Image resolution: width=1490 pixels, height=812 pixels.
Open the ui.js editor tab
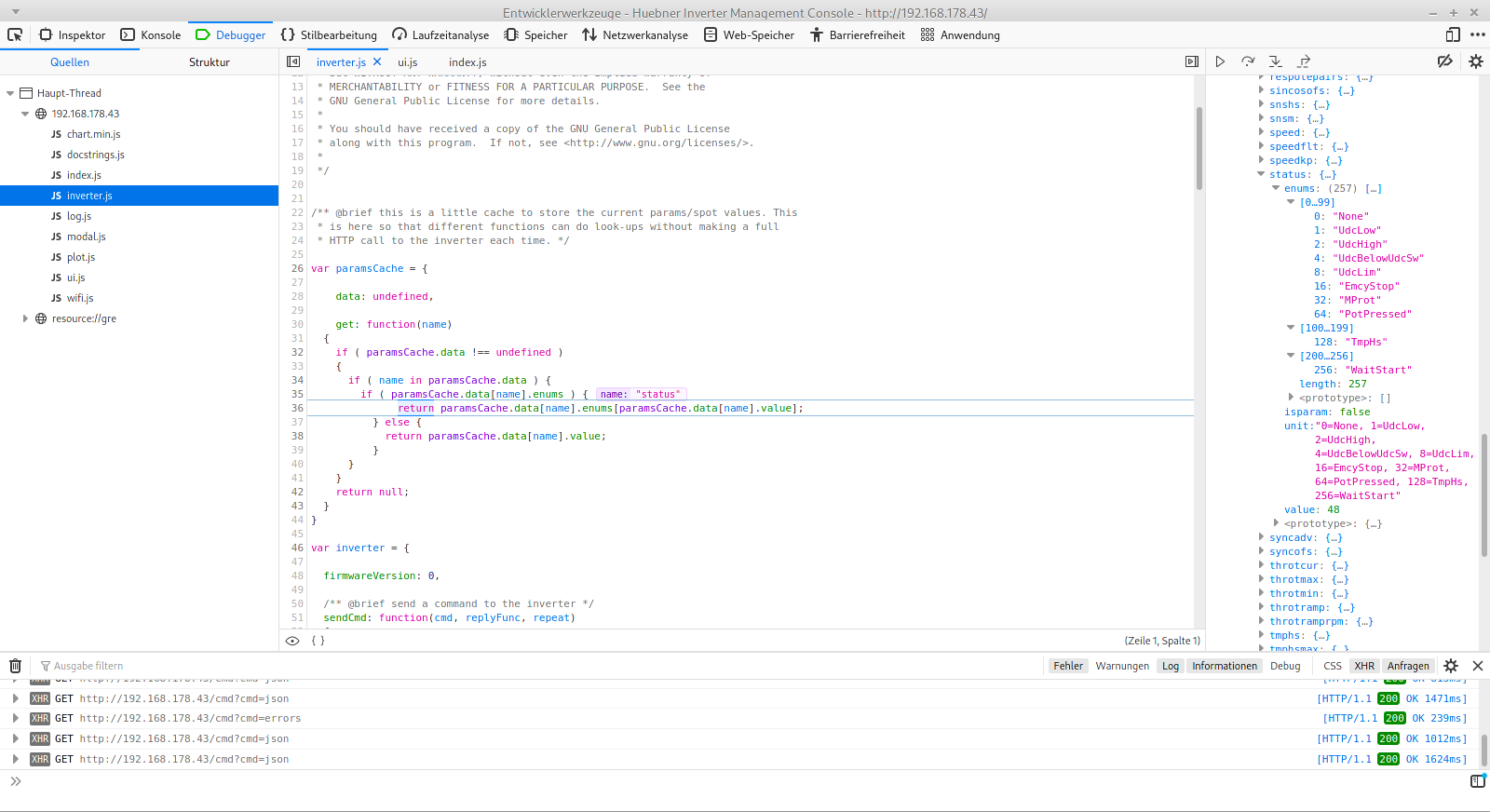408,62
